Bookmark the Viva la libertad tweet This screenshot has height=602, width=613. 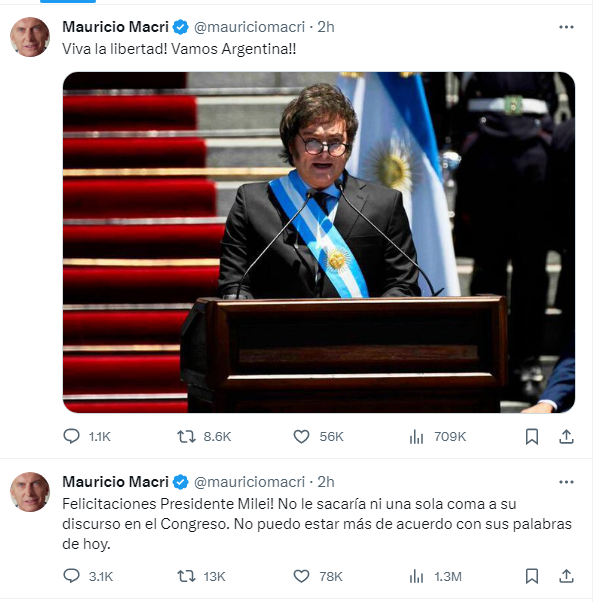pyautogui.click(x=532, y=437)
